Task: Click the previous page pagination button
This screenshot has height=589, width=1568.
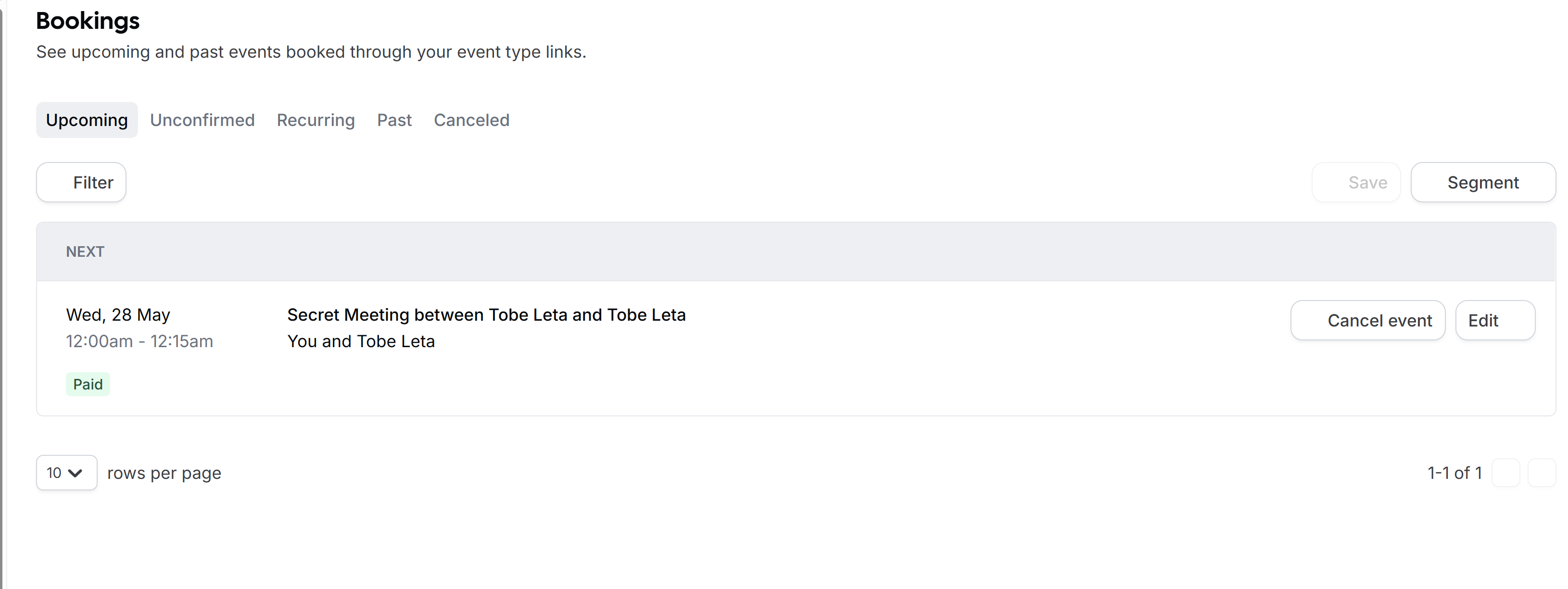Action: pyautogui.click(x=1506, y=473)
